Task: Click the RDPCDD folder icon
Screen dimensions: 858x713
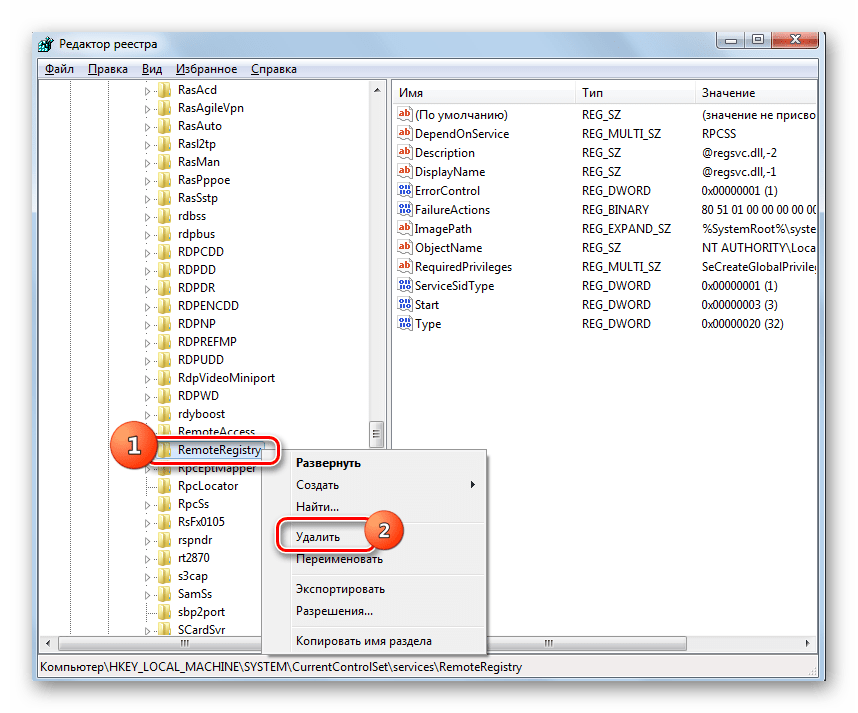Action: (x=165, y=252)
